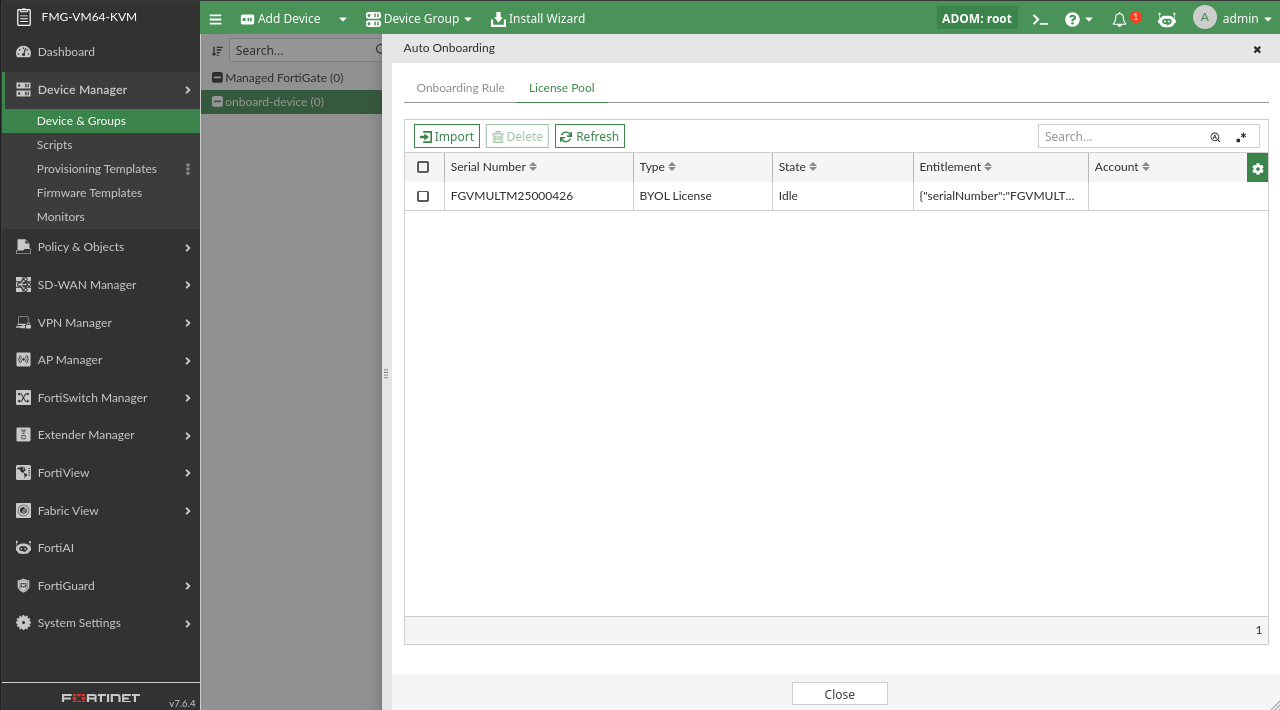The height and width of the screenshot is (710, 1280).
Task: Expand the Policy & Objects chevron
Action: (x=188, y=247)
